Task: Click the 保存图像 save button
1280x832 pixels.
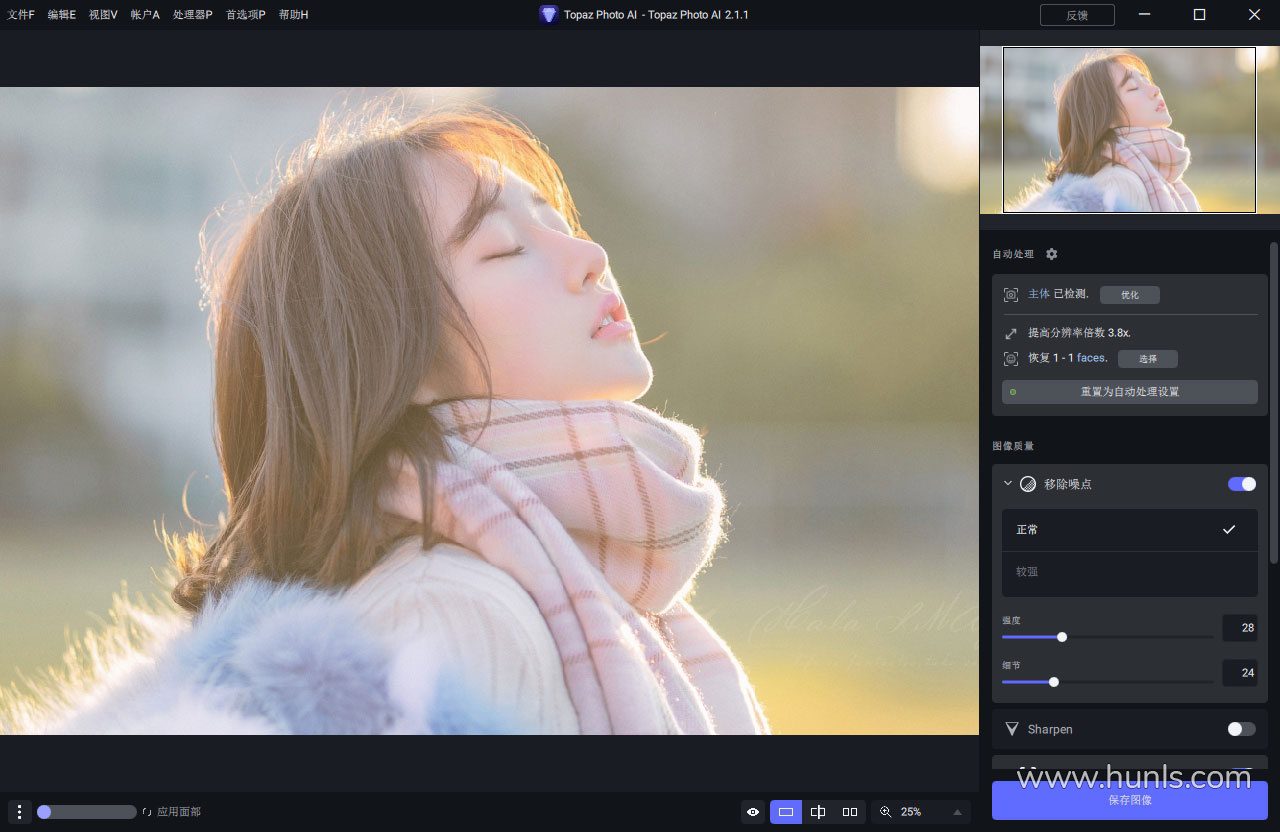Action: tap(1129, 800)
